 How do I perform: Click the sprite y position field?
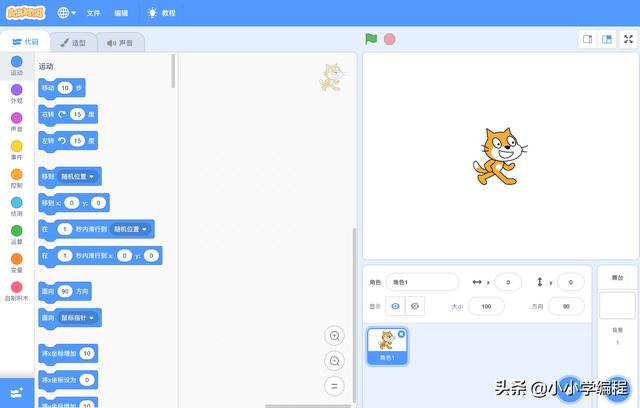coord(571,282)
